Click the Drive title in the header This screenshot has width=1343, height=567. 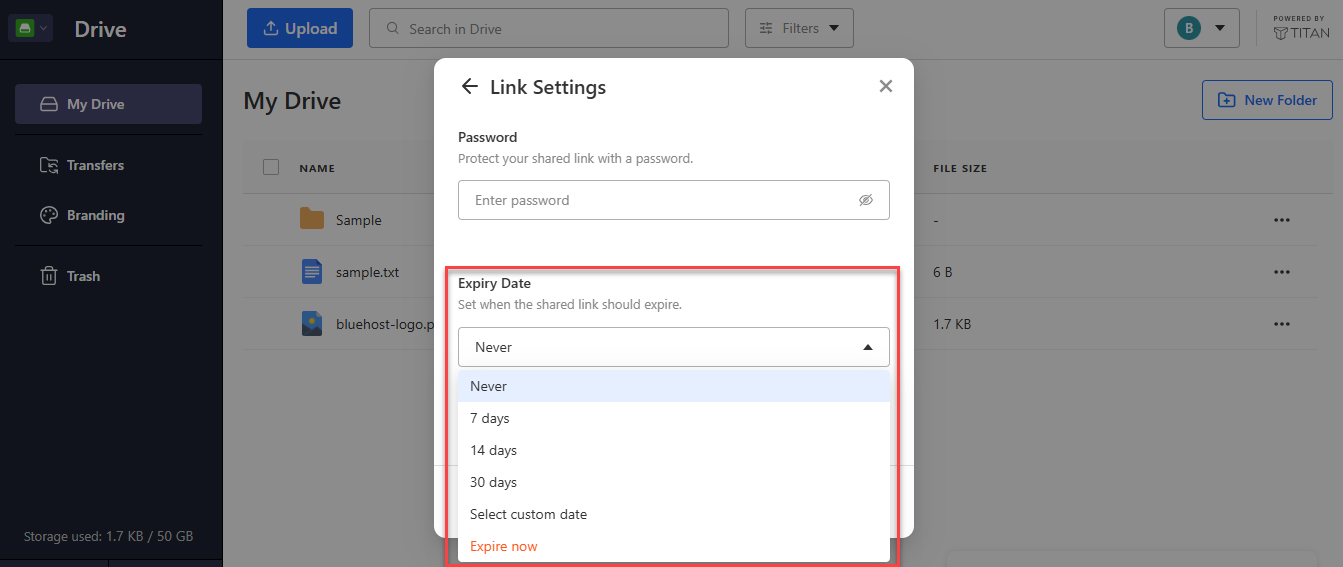pos(100,29)
